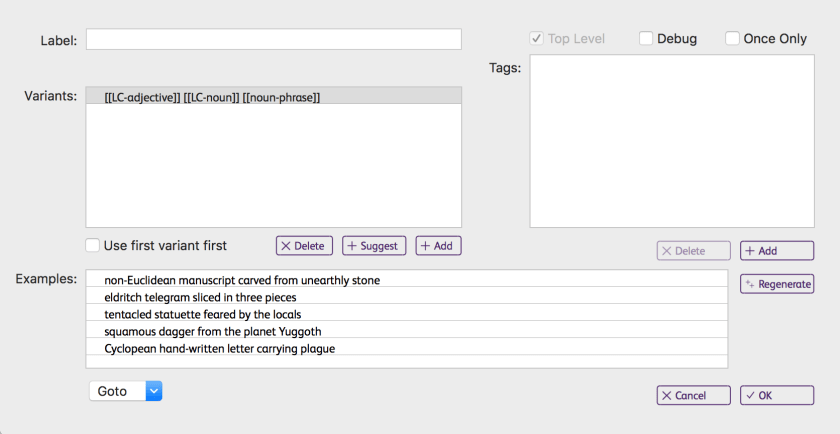The image size is (840, 434).
Task: Confirm with the OK button
Action: pyautogui.click(x=776, y=395)
